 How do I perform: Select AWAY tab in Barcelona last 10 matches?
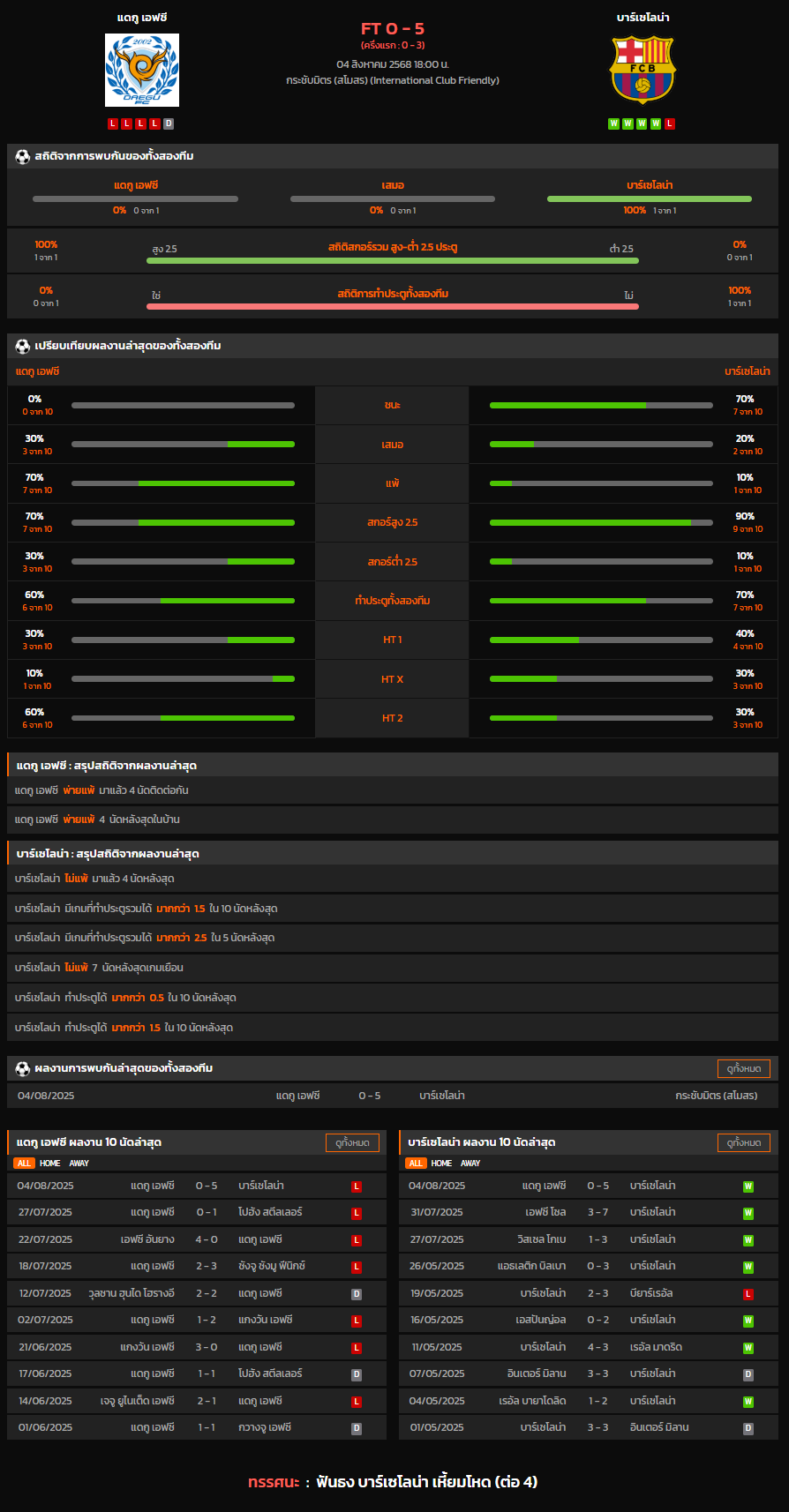coord(470,1164)
